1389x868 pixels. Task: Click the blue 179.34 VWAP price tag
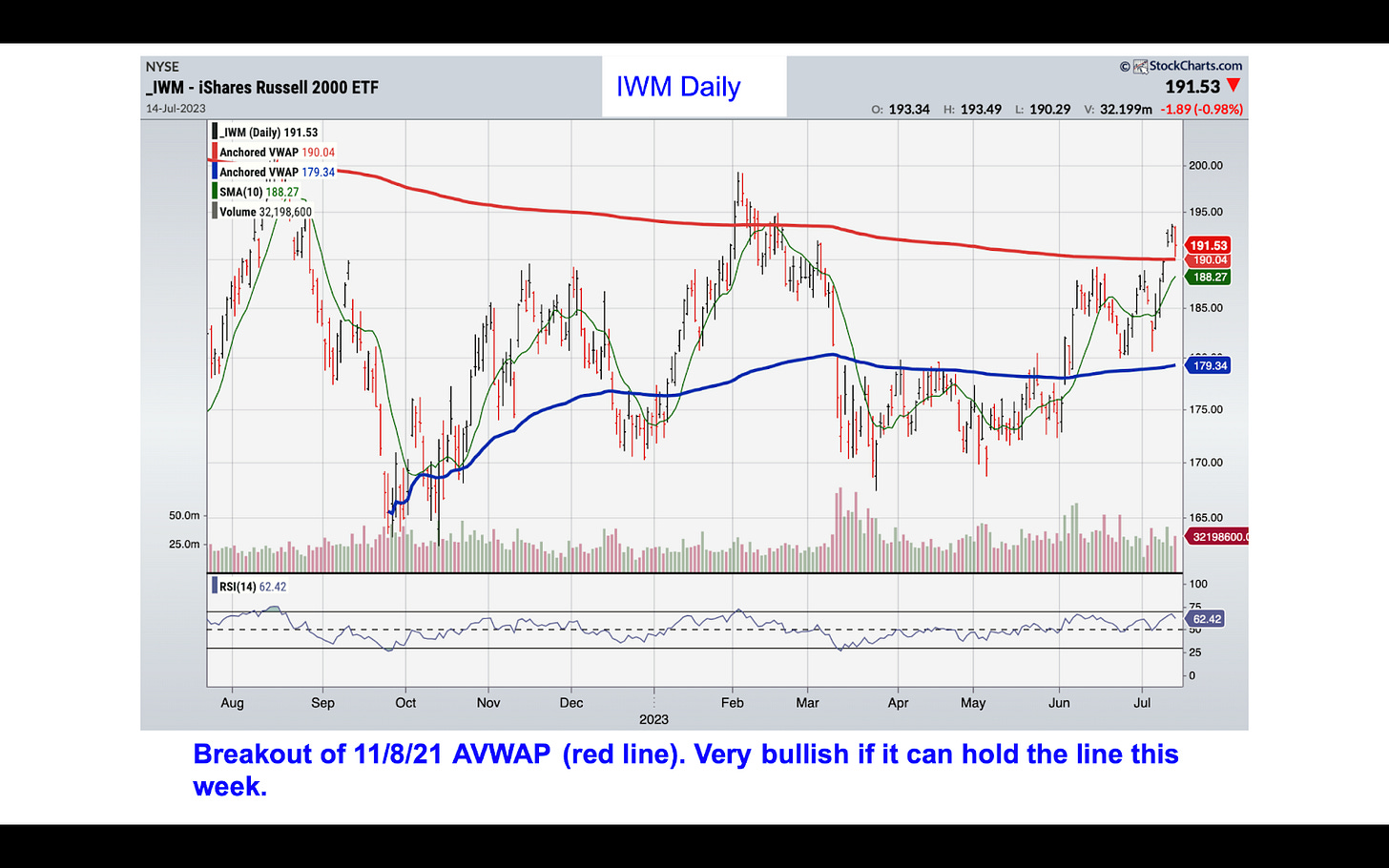(1208, 366)
